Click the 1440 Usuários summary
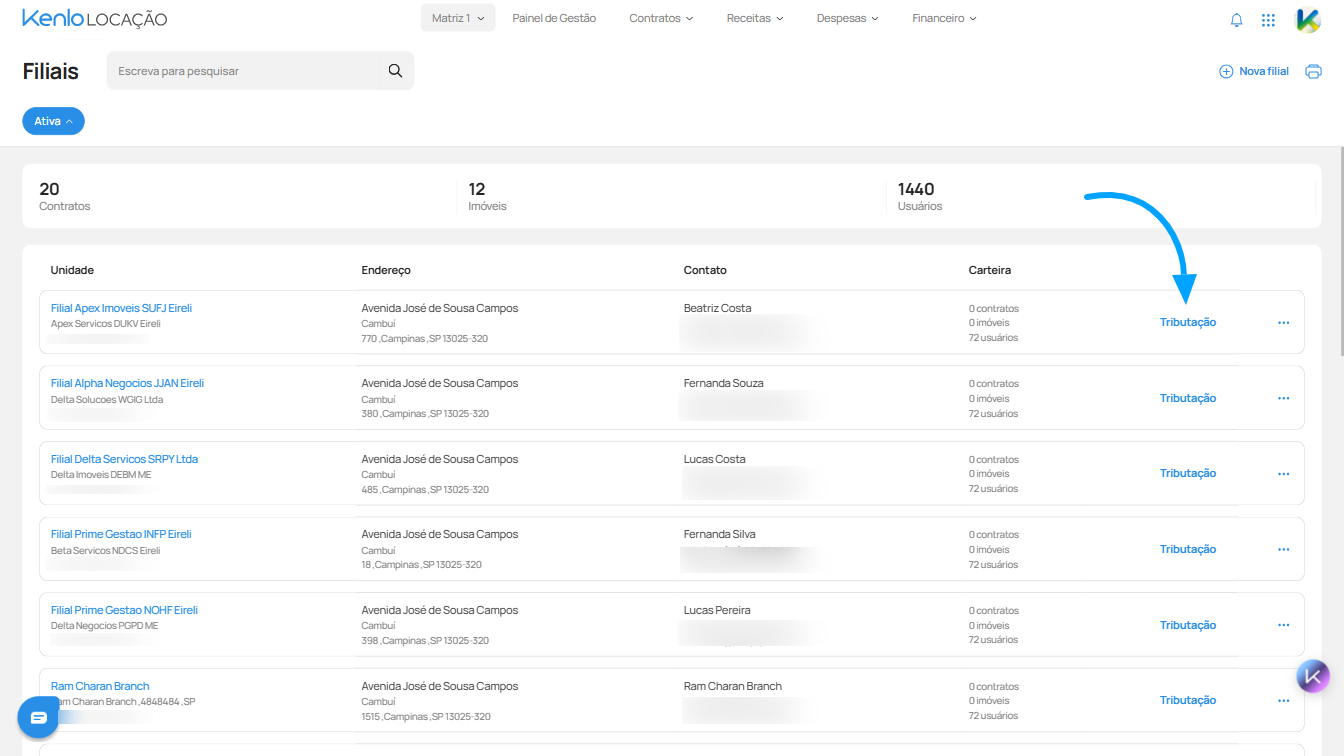The width and height of the screenshot is (1344, 756). (x=920, y=196)
